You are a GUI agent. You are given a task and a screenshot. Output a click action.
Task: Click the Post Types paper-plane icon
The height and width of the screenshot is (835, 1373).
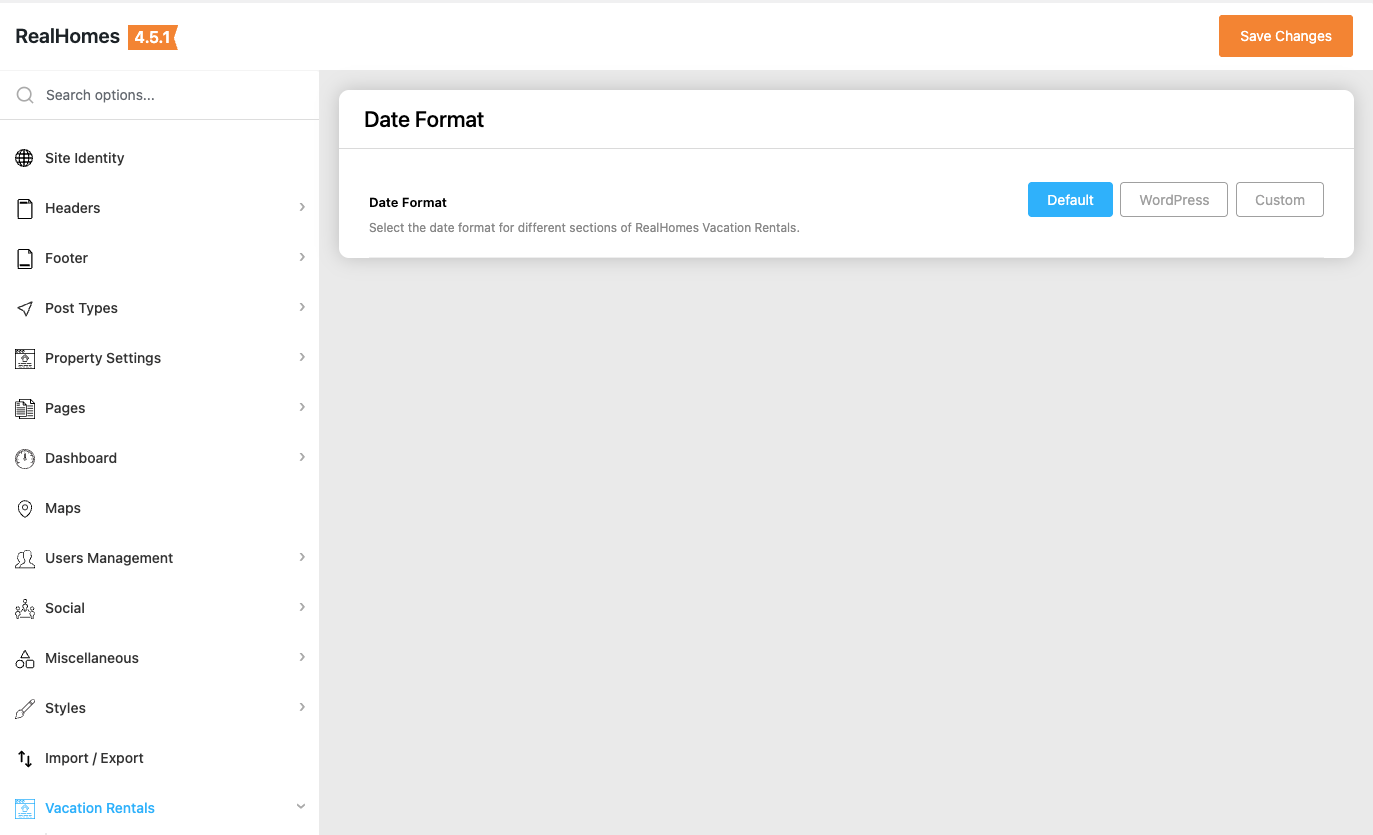click(24, 308)
